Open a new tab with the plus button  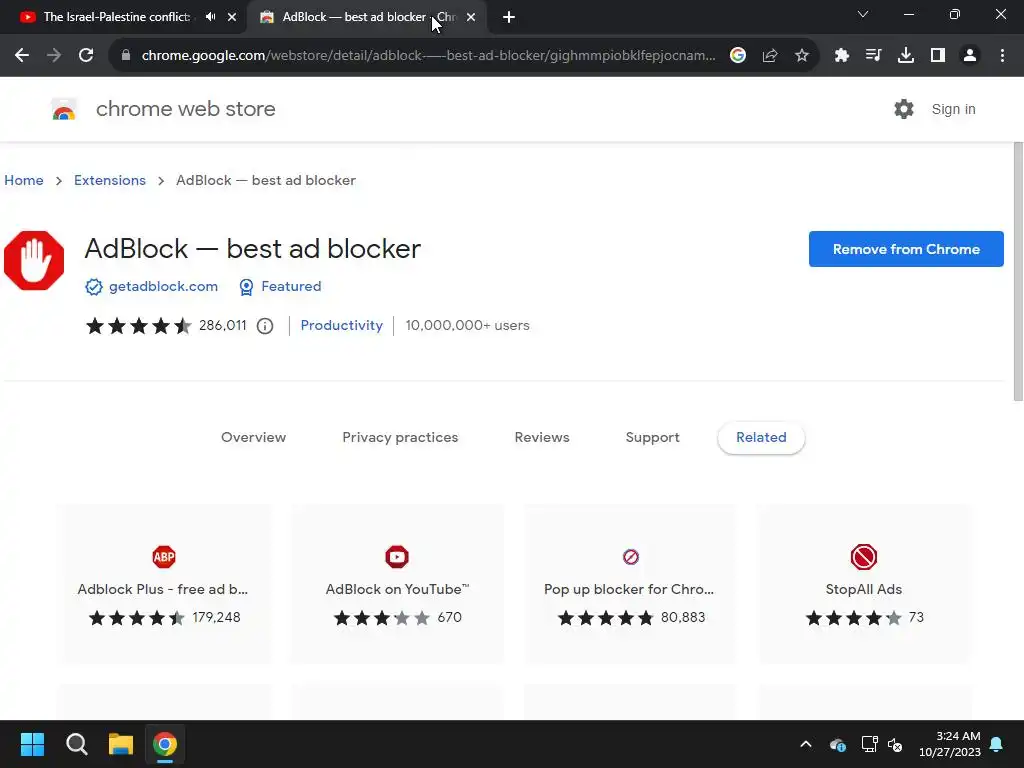click(509, 17)
